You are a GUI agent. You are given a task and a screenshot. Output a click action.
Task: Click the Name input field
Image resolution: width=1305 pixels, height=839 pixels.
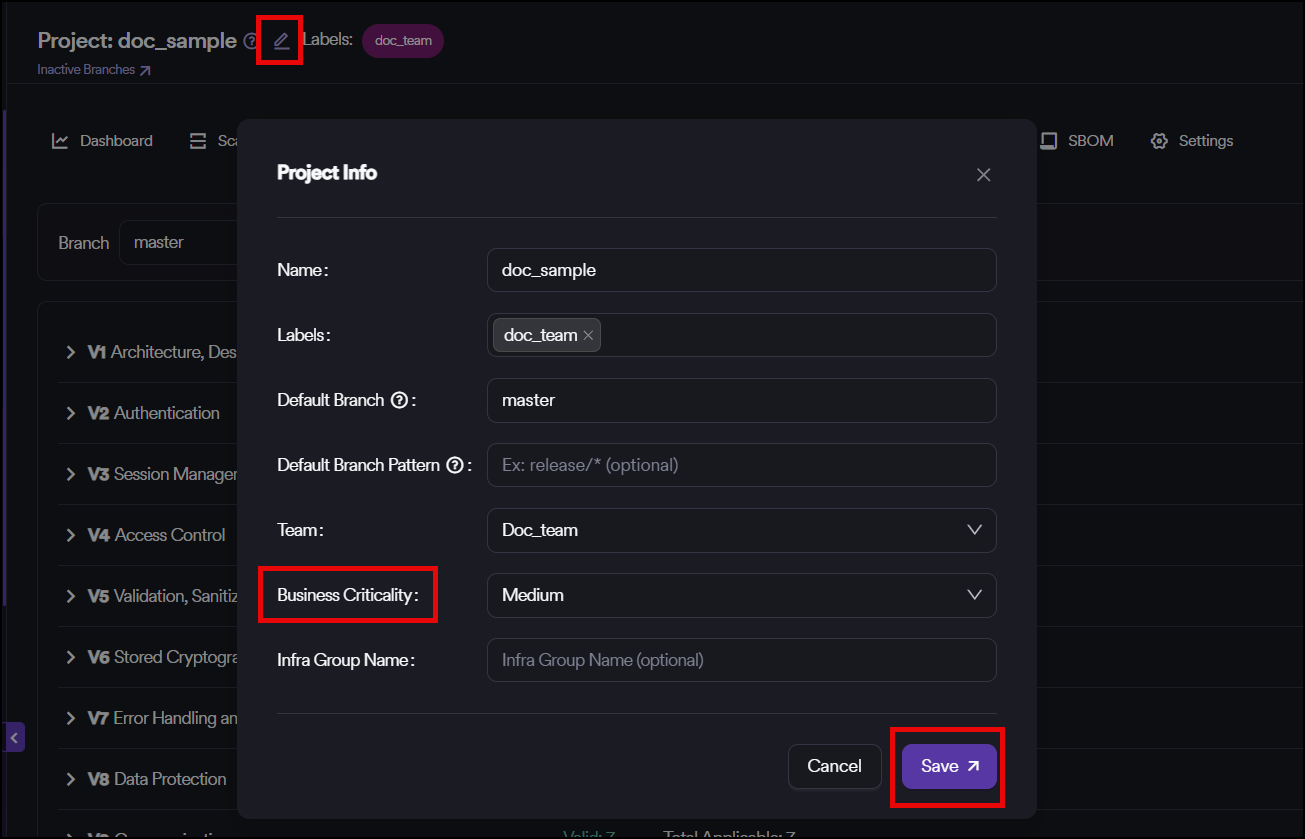[x=741, y=270]
